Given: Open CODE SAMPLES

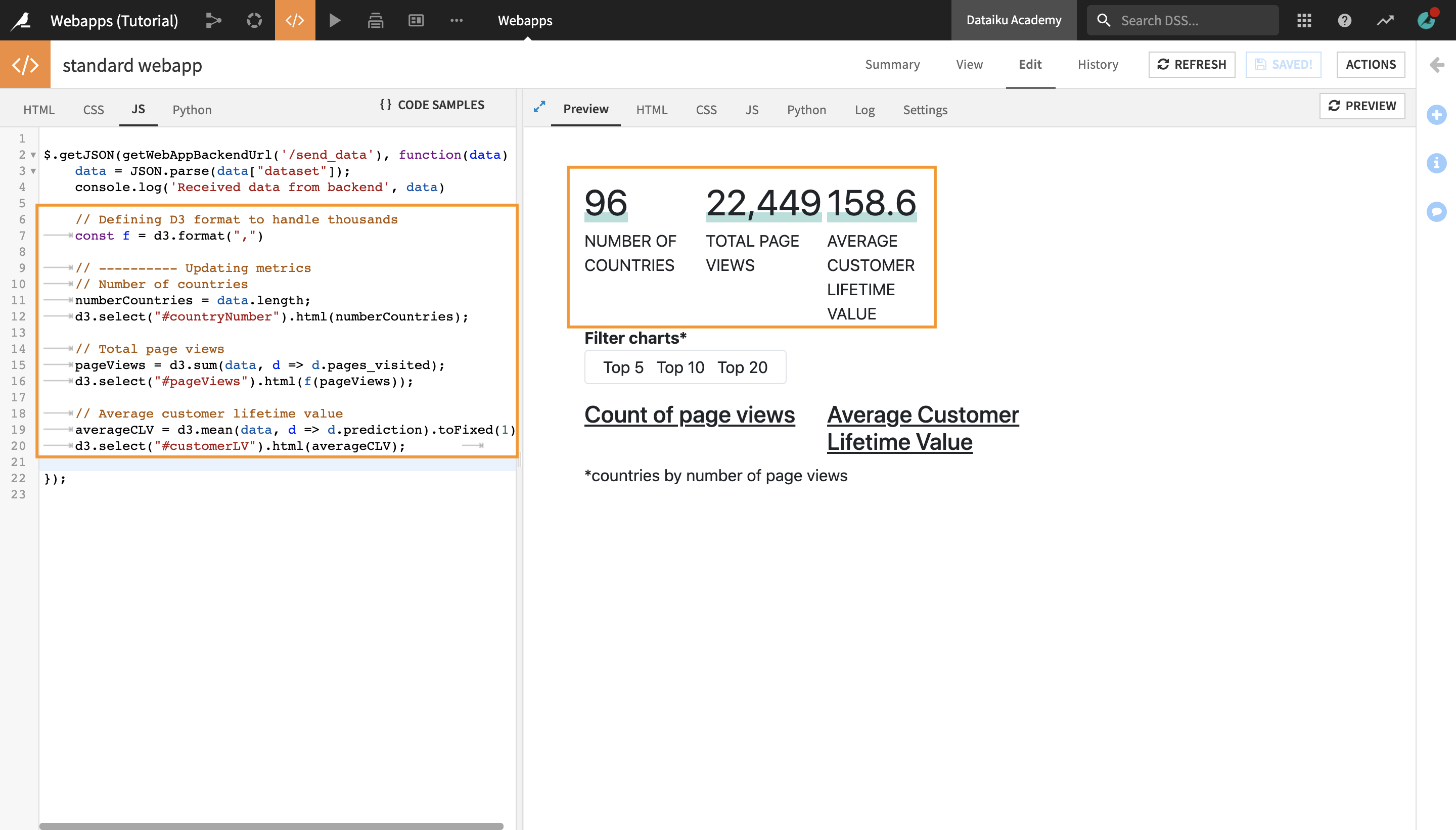Looking at the screenshot, I should coord(432,105).
